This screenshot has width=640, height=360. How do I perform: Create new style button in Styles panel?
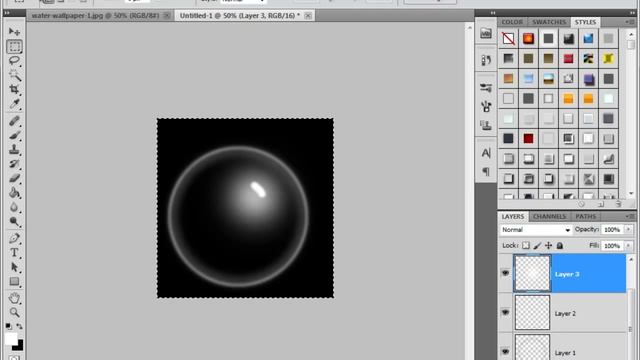pyautogui.click(x=601, y=204)
